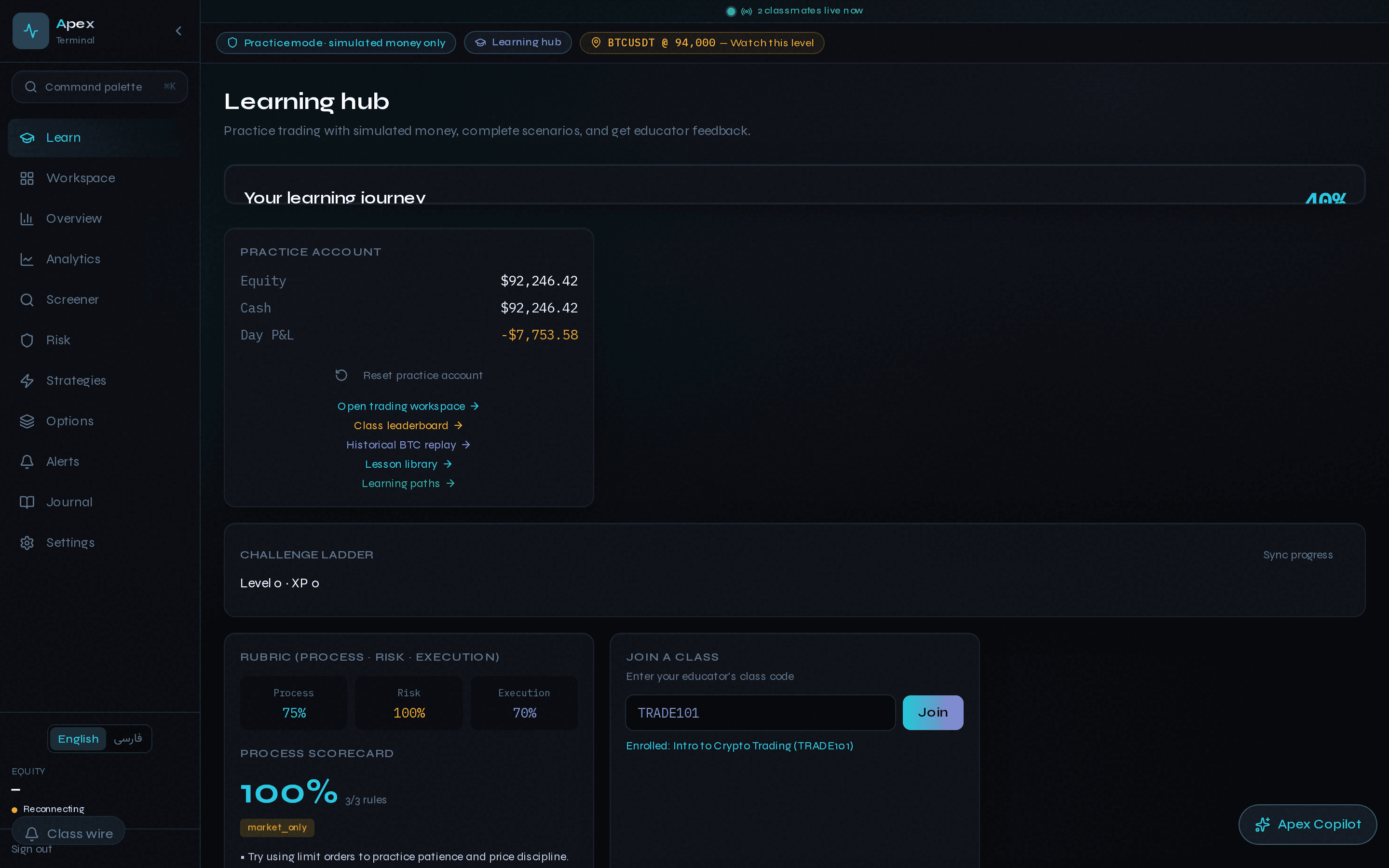
Task: Open the Apex Copilot assistant
Action: pos(1307,825)
